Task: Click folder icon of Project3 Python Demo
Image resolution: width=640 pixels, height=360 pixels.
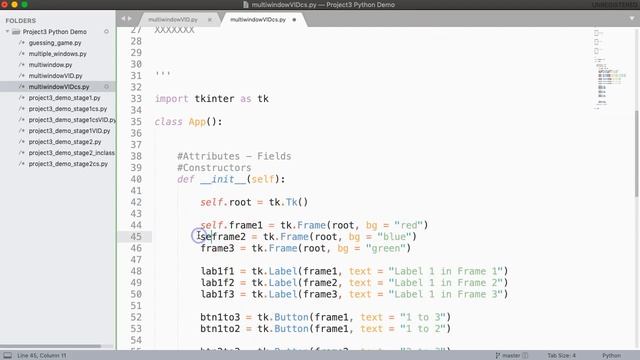Action: click(16, 32)
